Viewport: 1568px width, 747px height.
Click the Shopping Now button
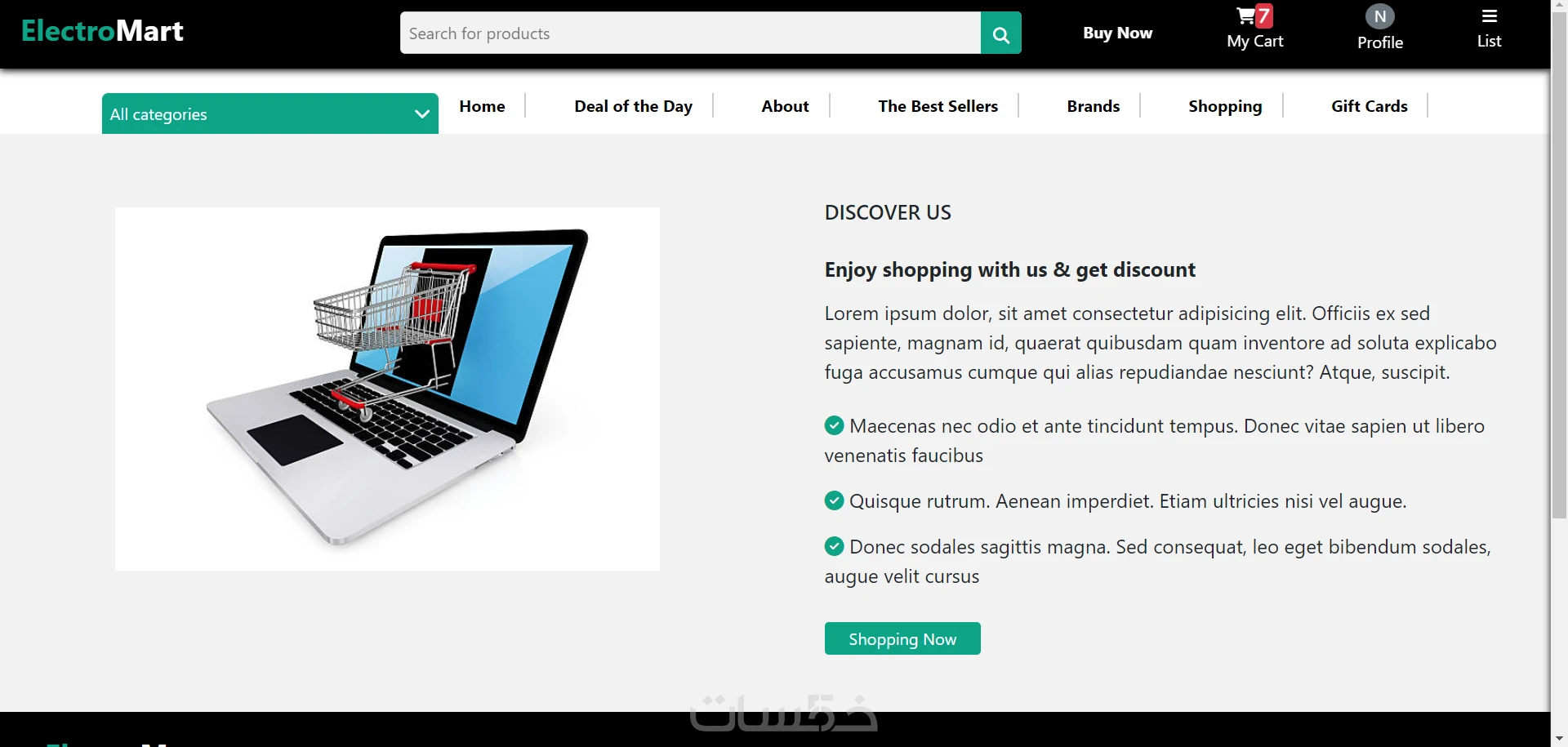(x=902, y=638)
